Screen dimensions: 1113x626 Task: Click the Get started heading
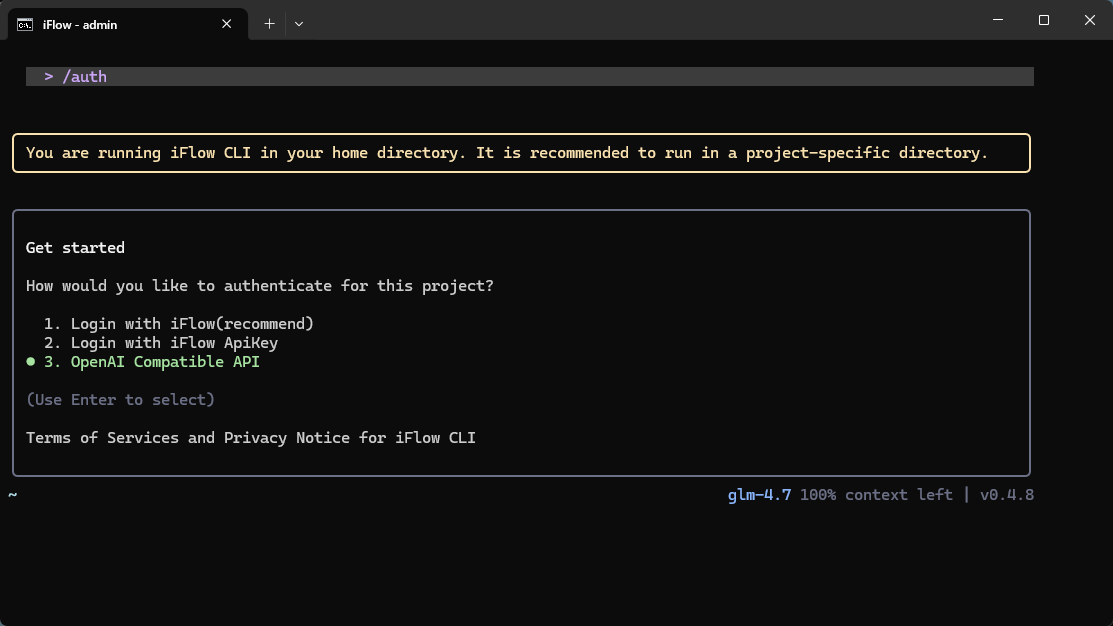(75, 248)
